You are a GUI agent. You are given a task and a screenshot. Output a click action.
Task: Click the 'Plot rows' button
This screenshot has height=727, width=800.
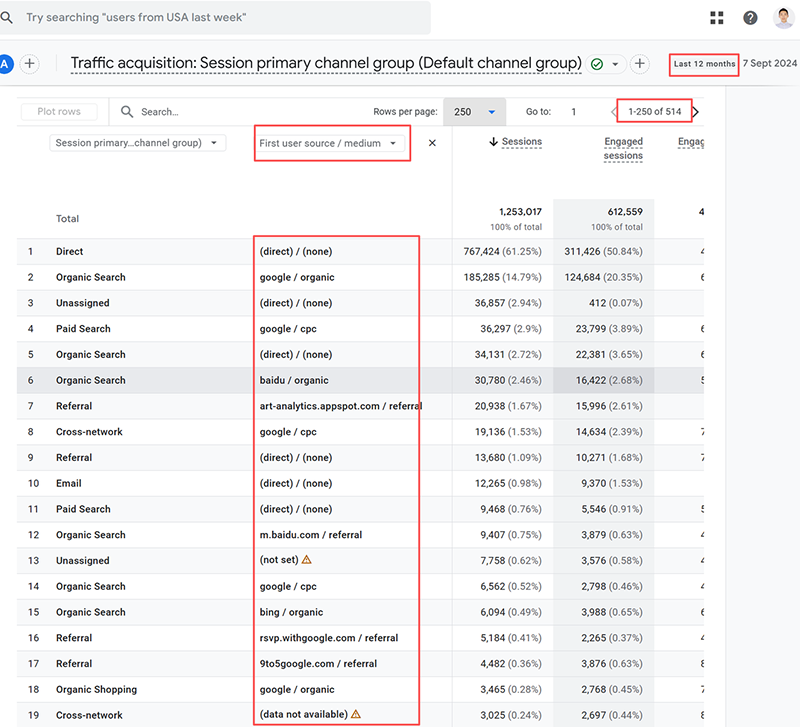tap(58, 112)
